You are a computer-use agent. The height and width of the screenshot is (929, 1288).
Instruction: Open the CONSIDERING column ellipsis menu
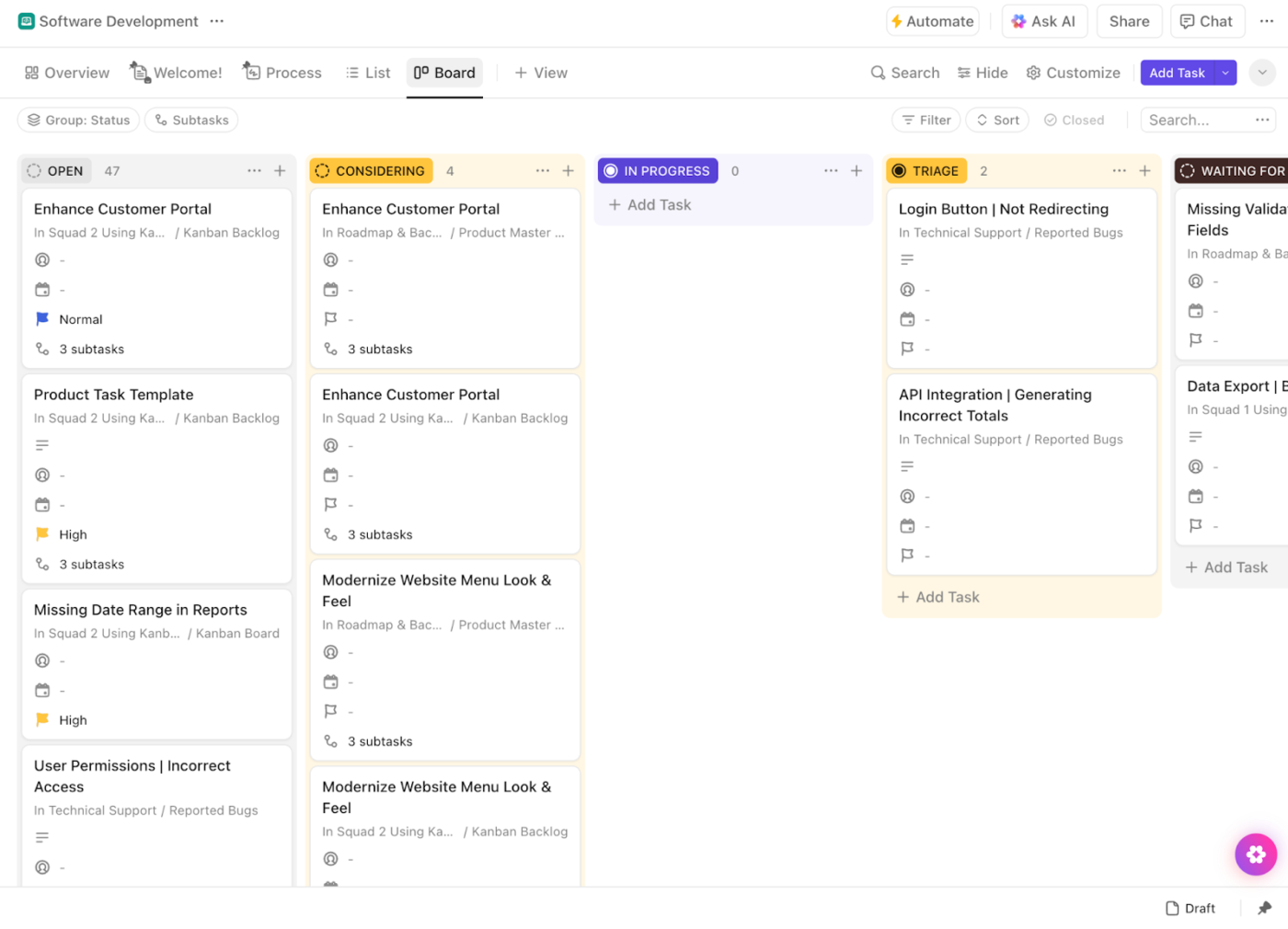[543, 170]
